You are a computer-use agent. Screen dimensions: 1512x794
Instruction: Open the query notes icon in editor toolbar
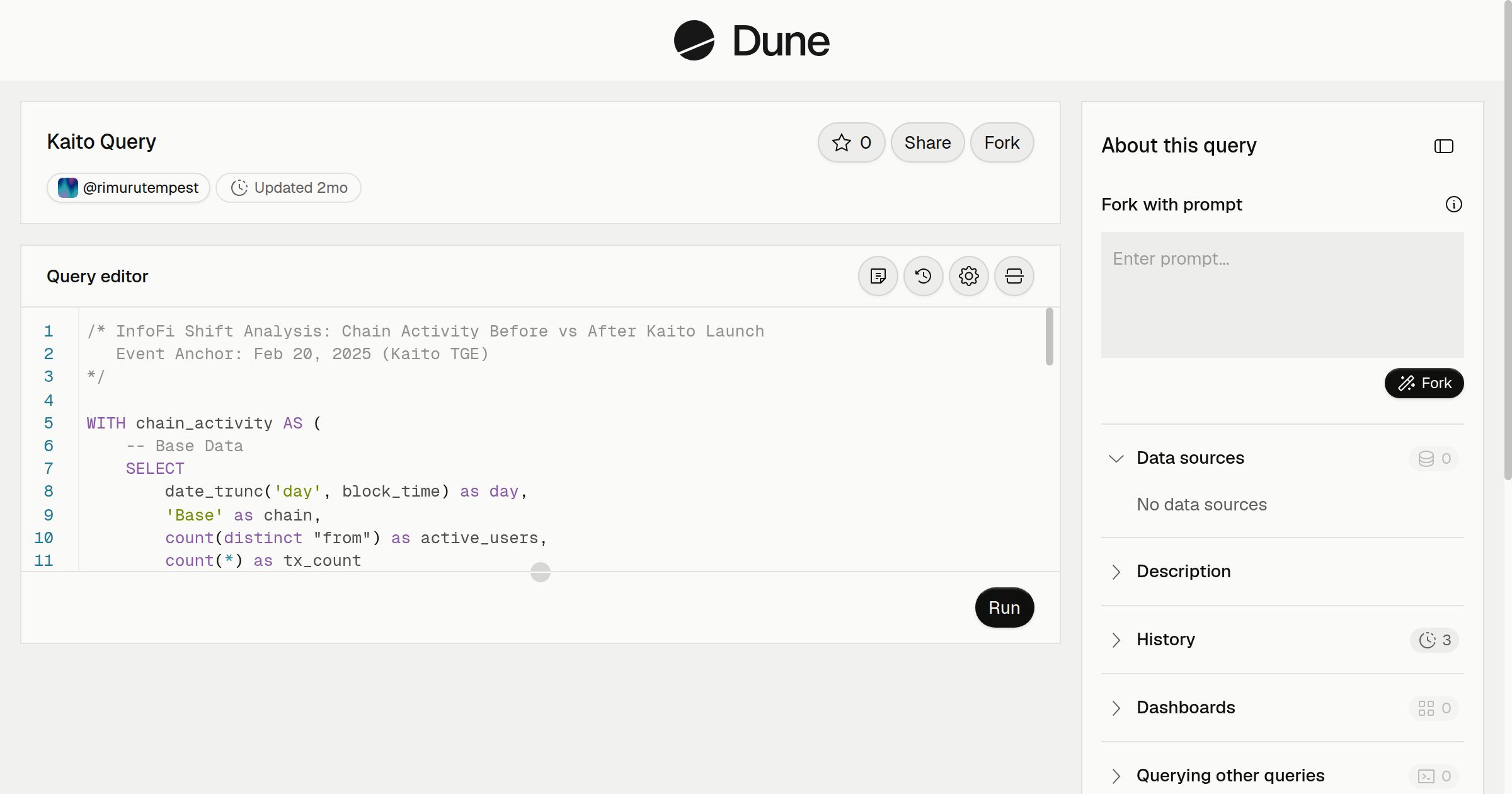click(878, 276)
